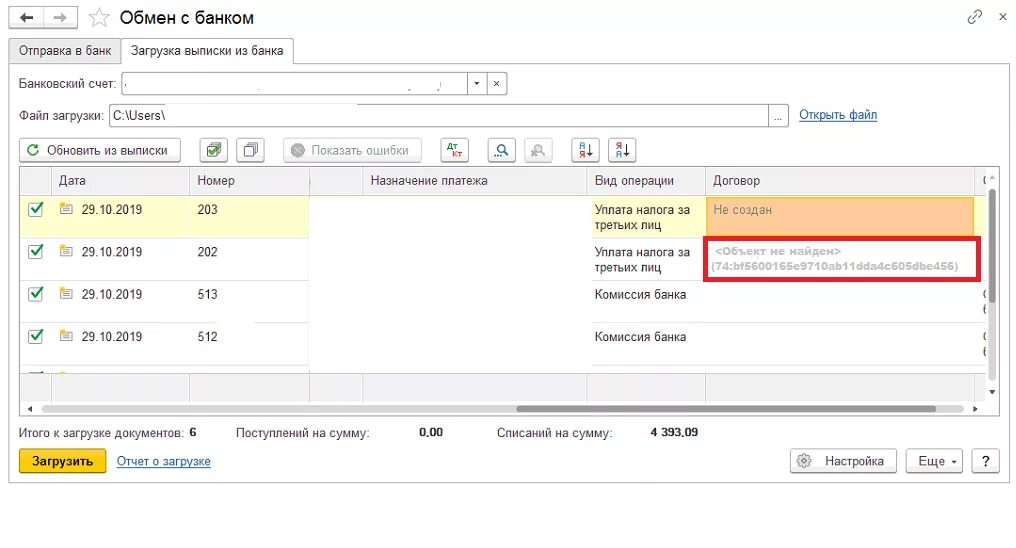Uncheck the checkbox for document 512

pyautogui.click(x=36, y=336)
